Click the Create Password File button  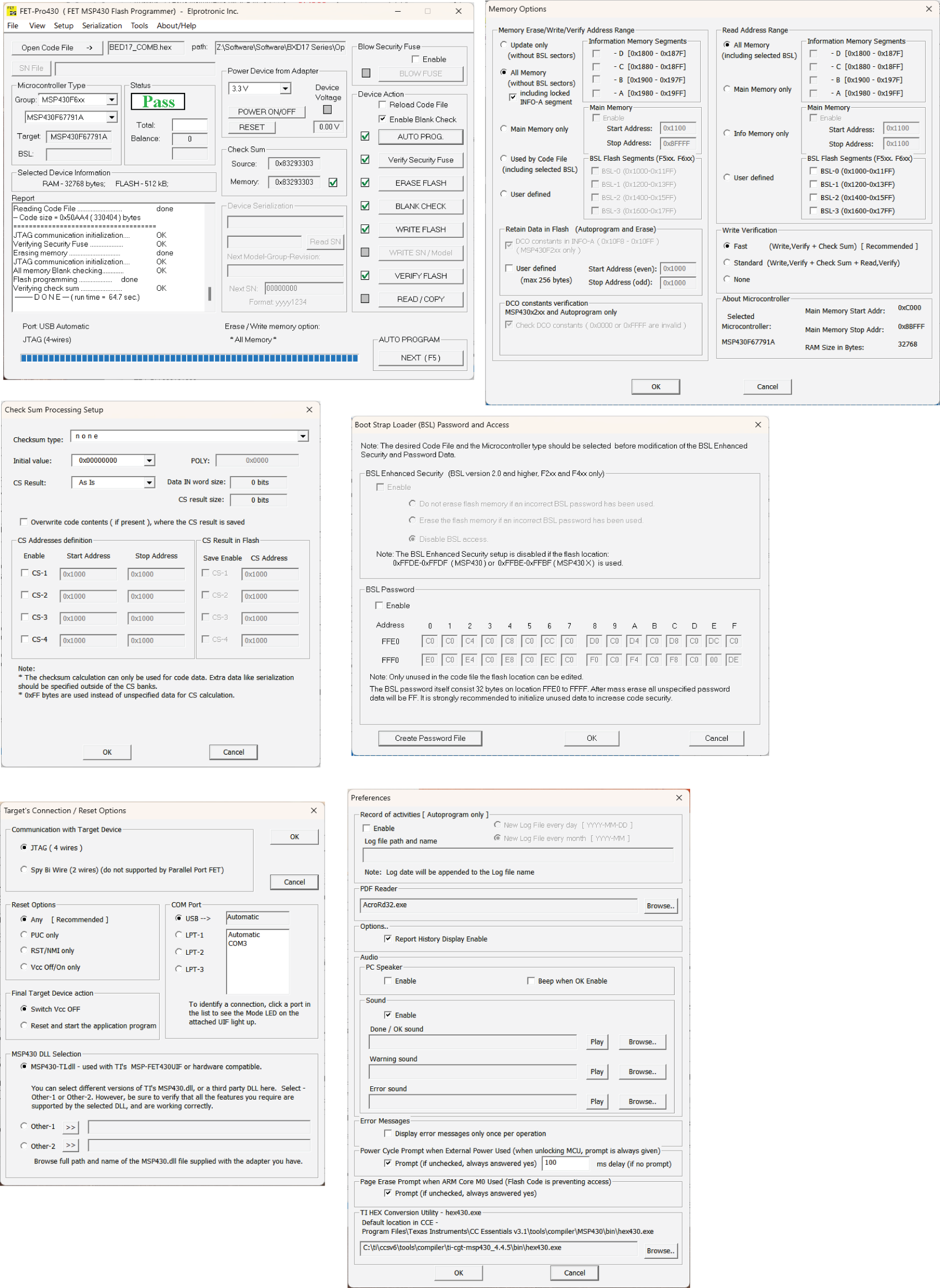pos(430,738)
